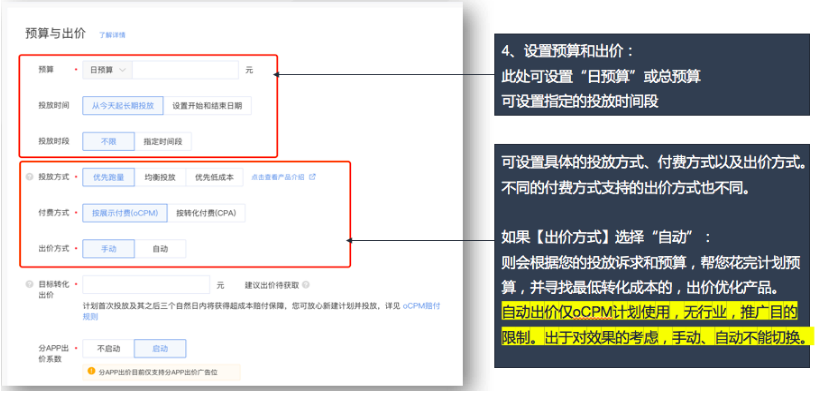Click warning icon in 分APP出价 notice
This screenshot has width=816, height=395.
(x=91, y=371)
